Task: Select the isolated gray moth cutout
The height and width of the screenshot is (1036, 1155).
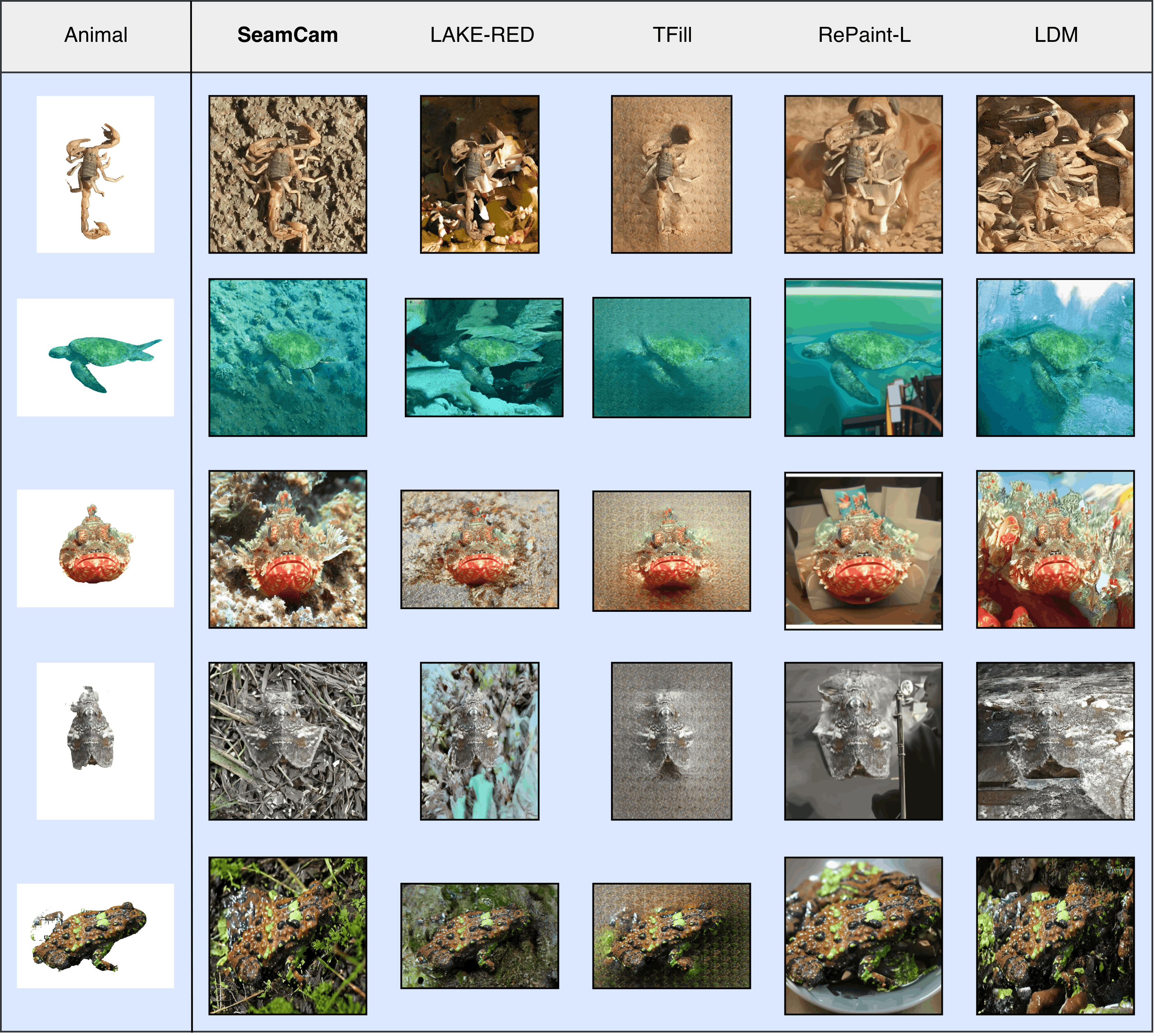Action: tap(96, 741)
